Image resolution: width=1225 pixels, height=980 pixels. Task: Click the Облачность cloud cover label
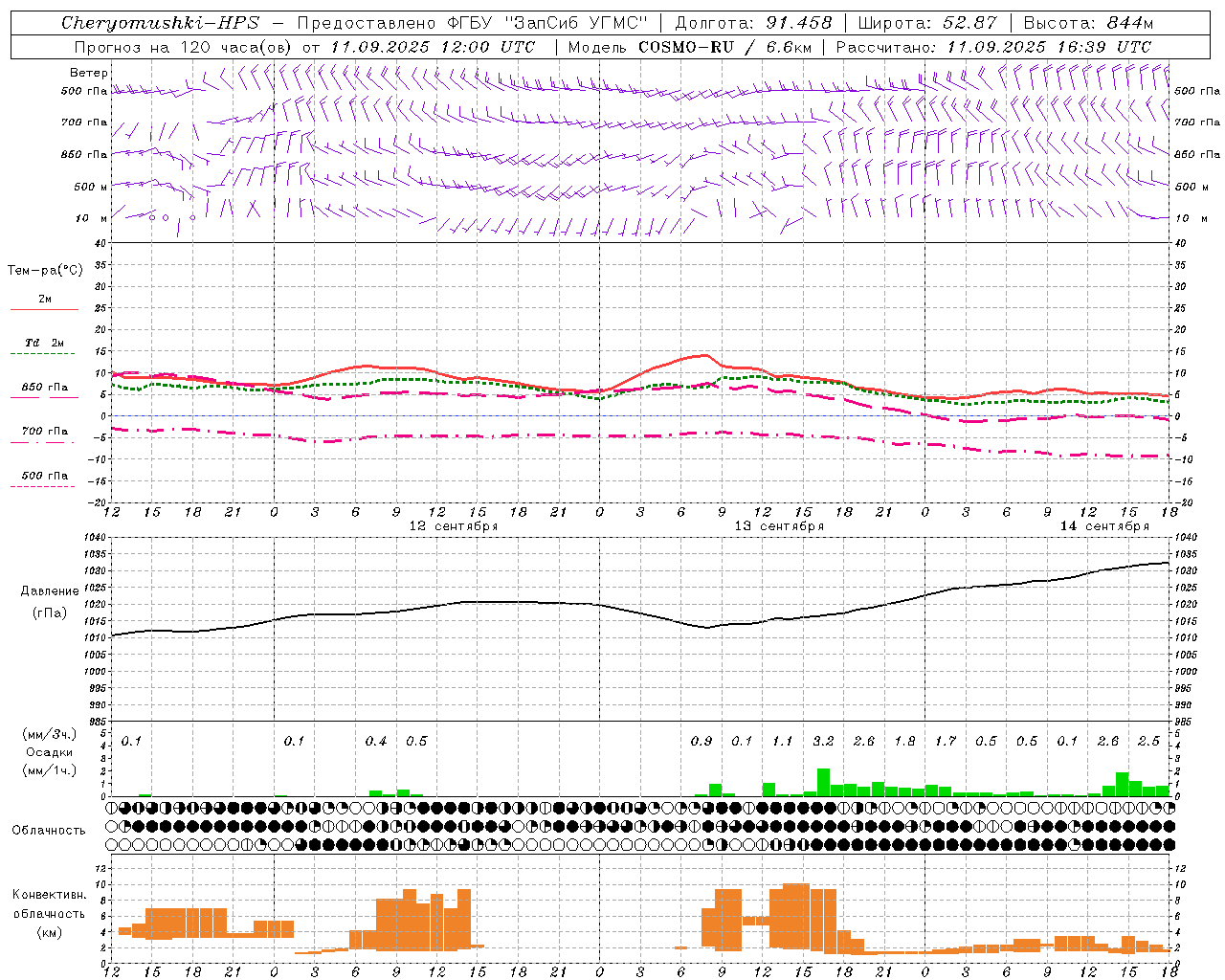click(x=49, y=831)
